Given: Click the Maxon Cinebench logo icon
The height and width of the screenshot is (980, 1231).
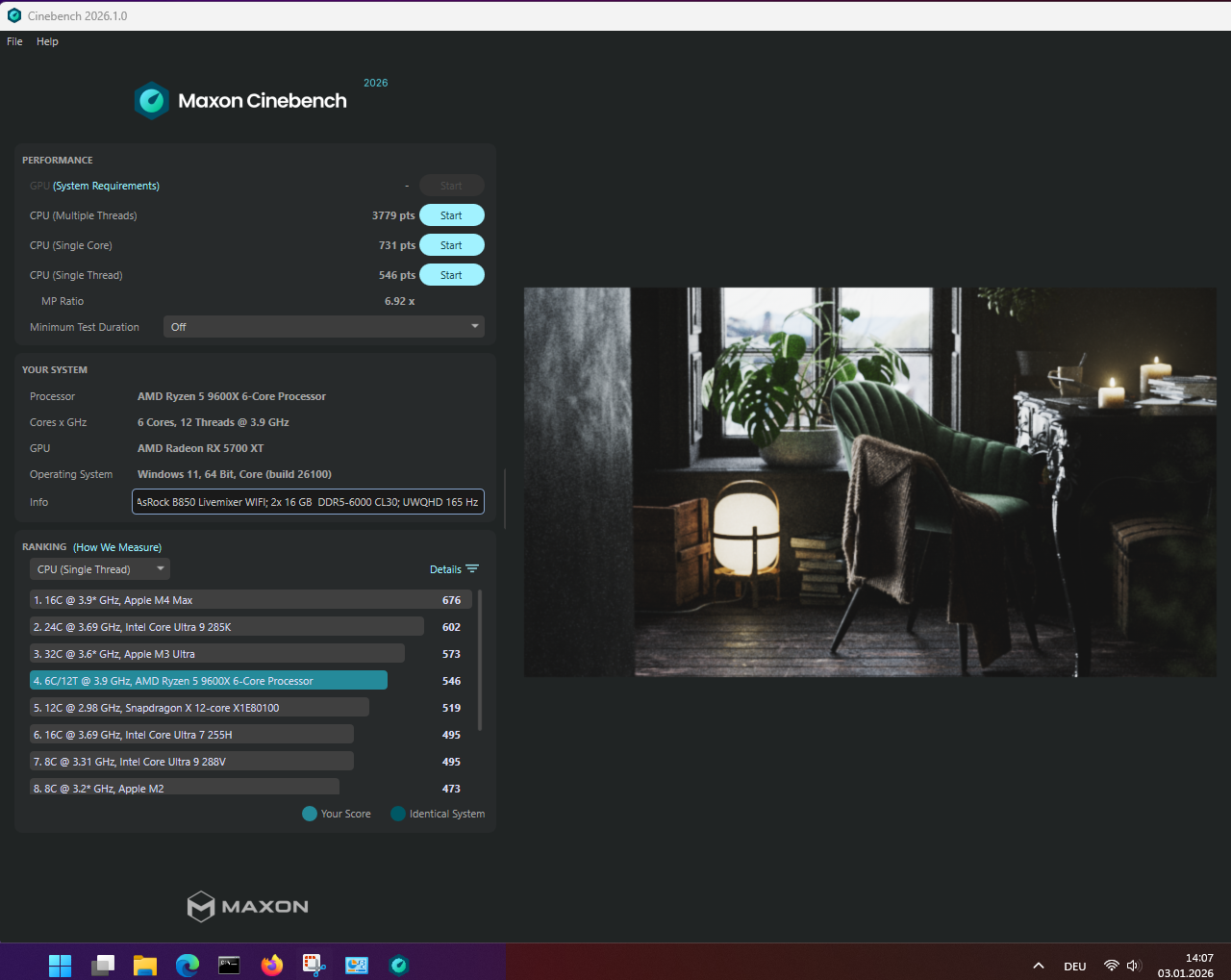Looking at the screenshot, I should [x=152, y=100].
